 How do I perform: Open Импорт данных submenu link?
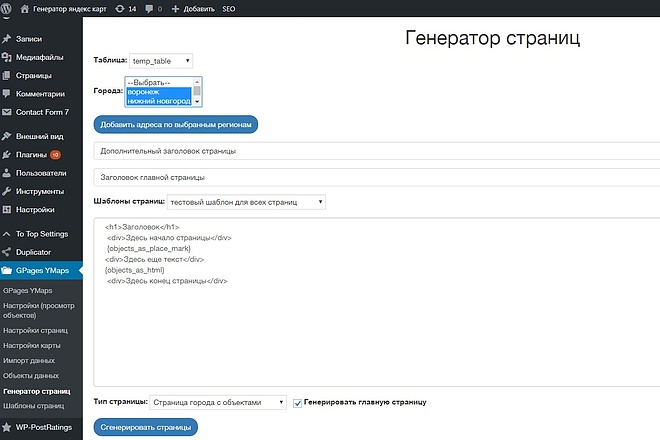[29, 360]
